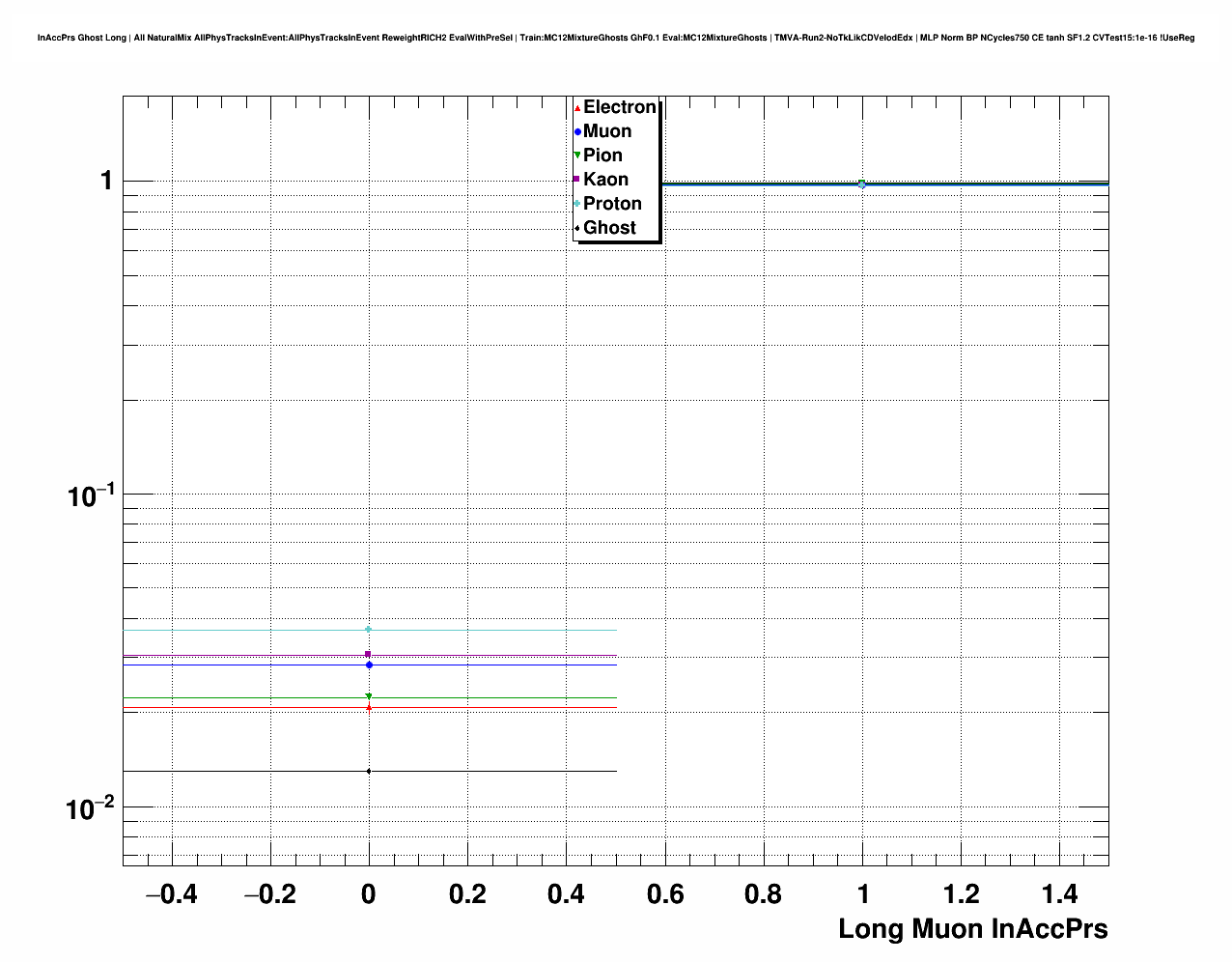1232x962 pixels.
Task: Select the plot title text at top
Action: coord(615,38)
